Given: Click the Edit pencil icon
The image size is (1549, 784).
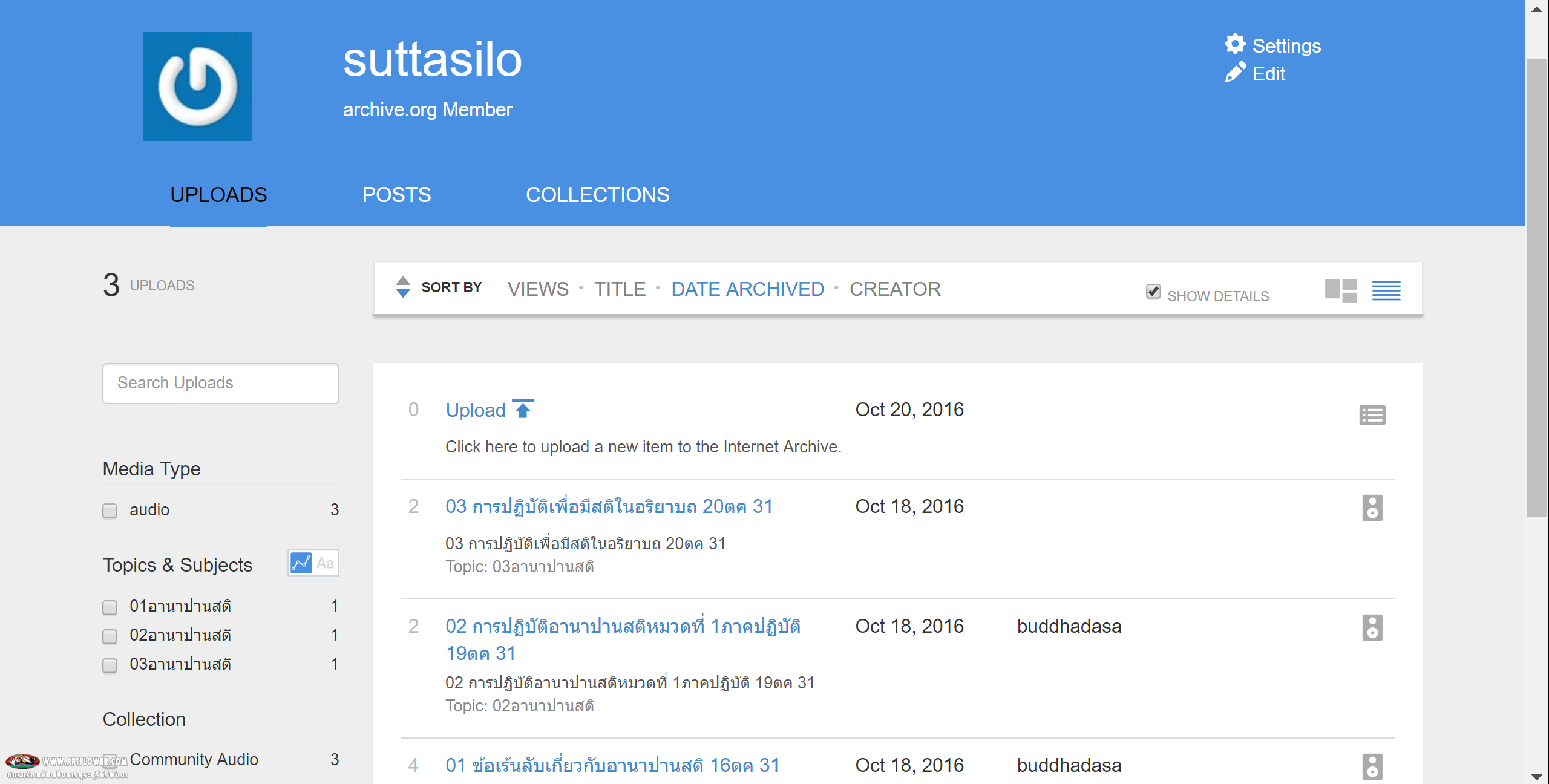Looking at the screenshot, I should tap(1235, 73).
